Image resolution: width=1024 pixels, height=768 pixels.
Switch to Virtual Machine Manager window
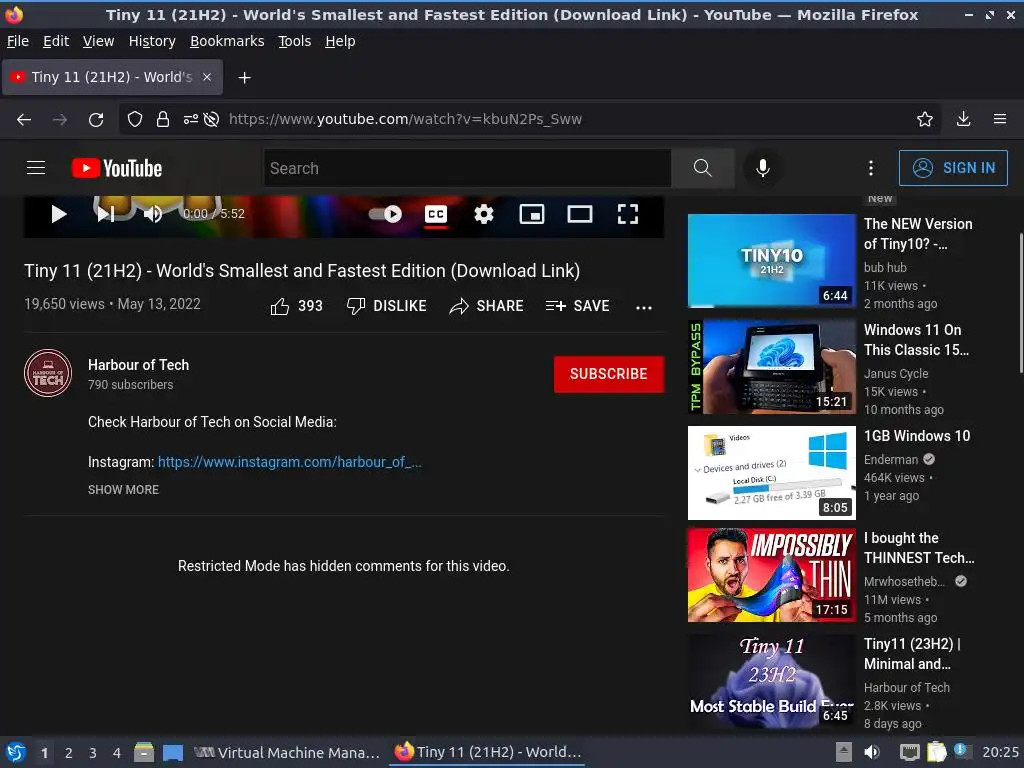coord(286,752)
